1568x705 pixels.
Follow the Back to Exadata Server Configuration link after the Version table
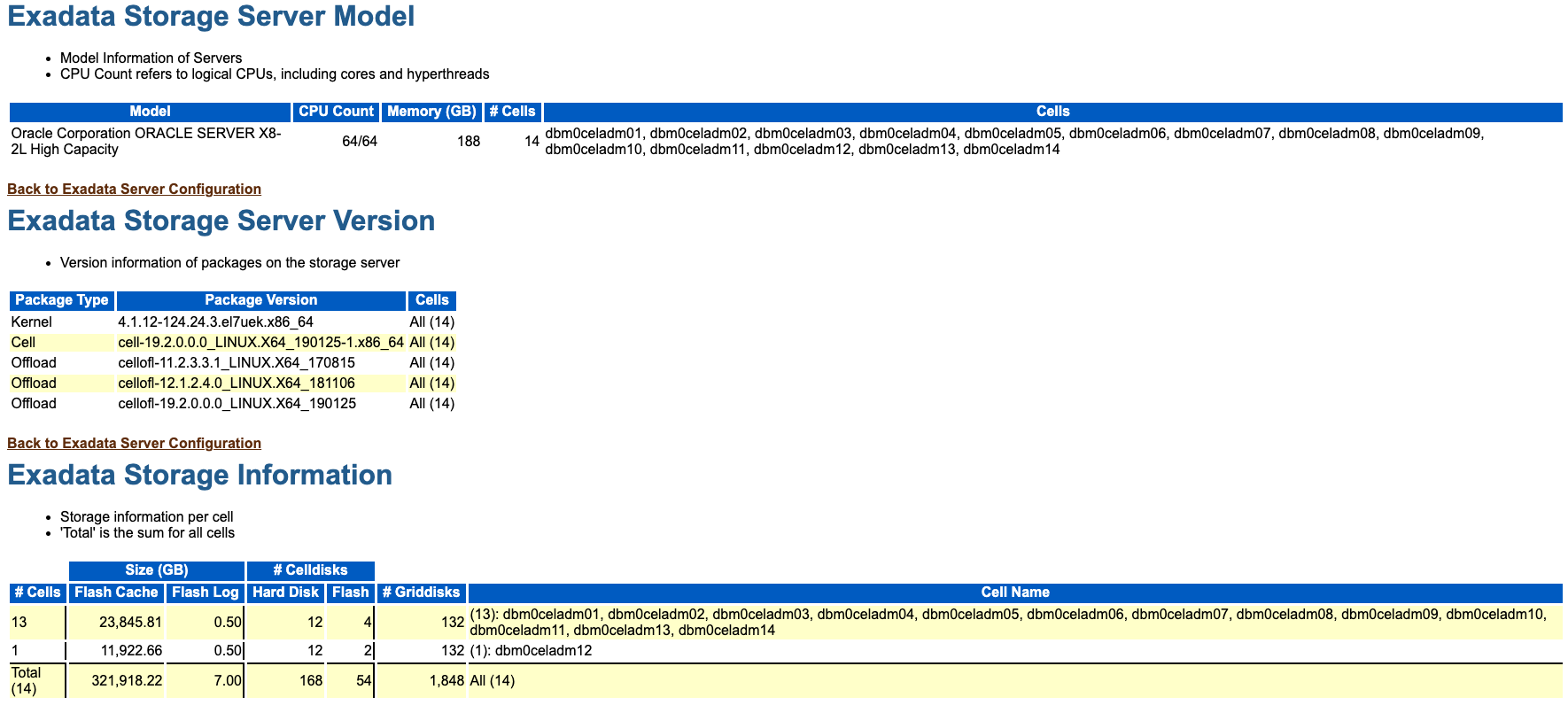134,443
